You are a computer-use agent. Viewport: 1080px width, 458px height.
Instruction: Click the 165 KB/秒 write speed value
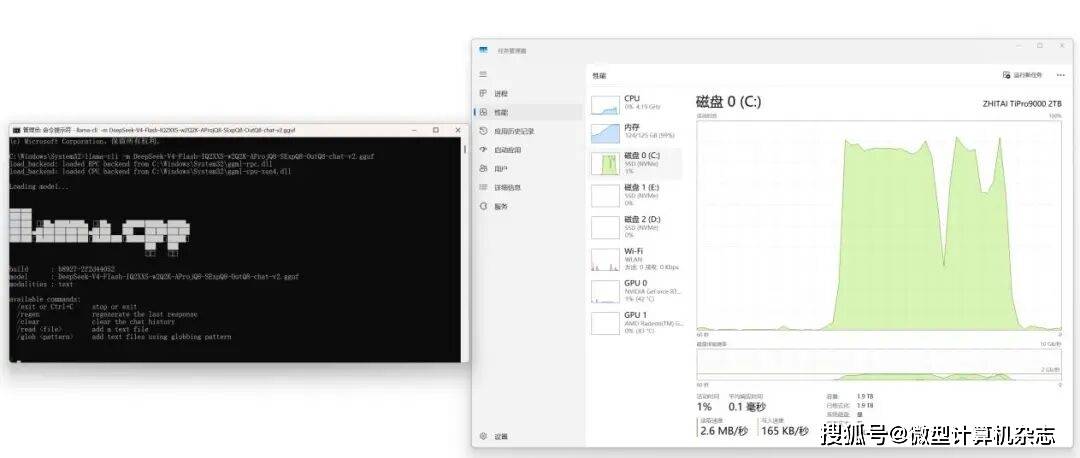(x=785, y=431)
